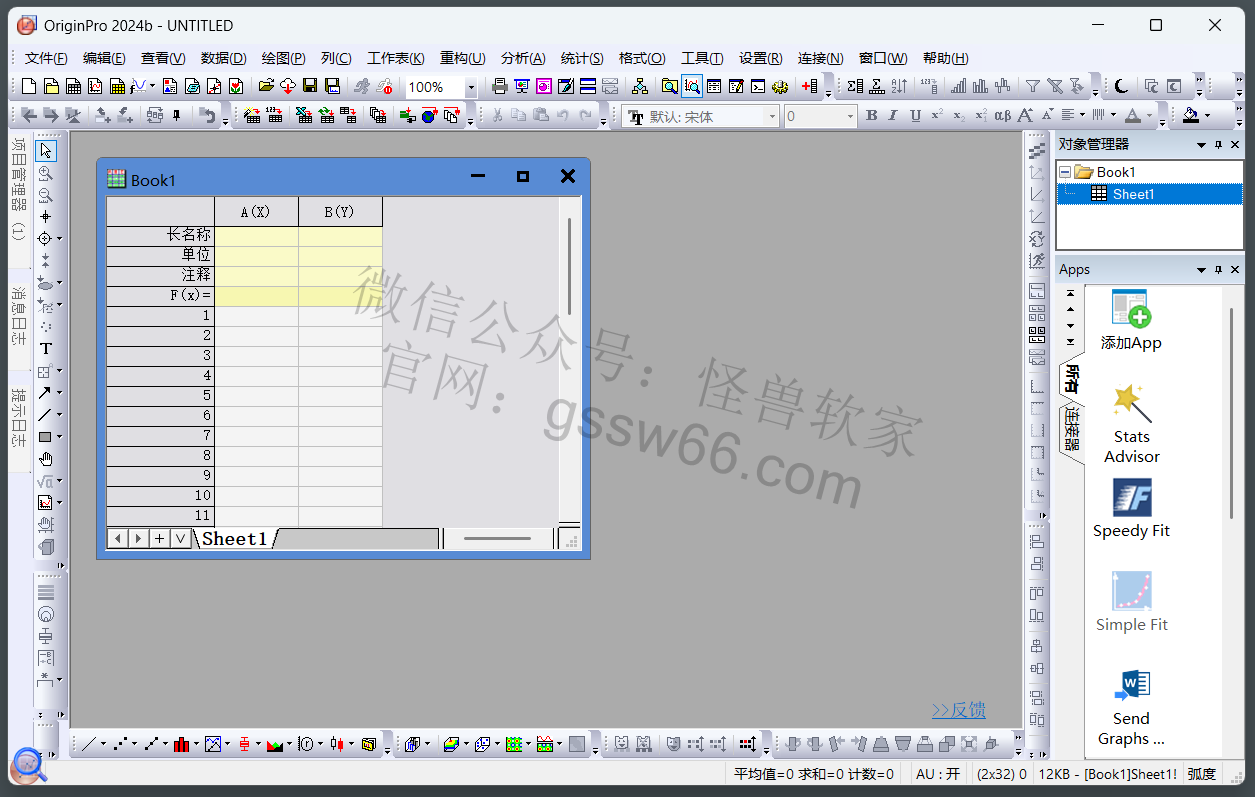Click the Stats Advisor app icon

pos(1131,424)
